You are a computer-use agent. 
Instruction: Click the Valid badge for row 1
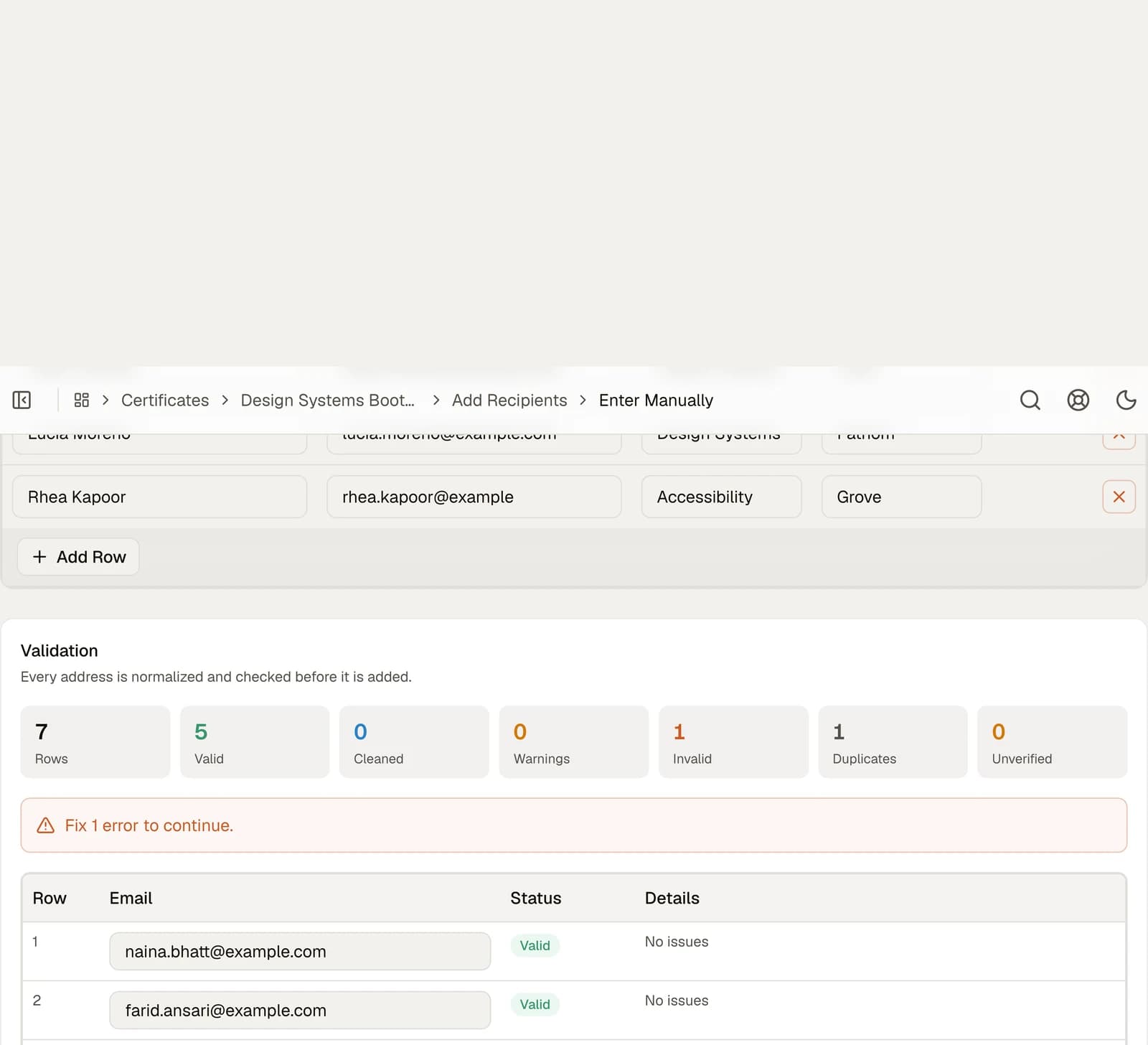coord(535,946)
